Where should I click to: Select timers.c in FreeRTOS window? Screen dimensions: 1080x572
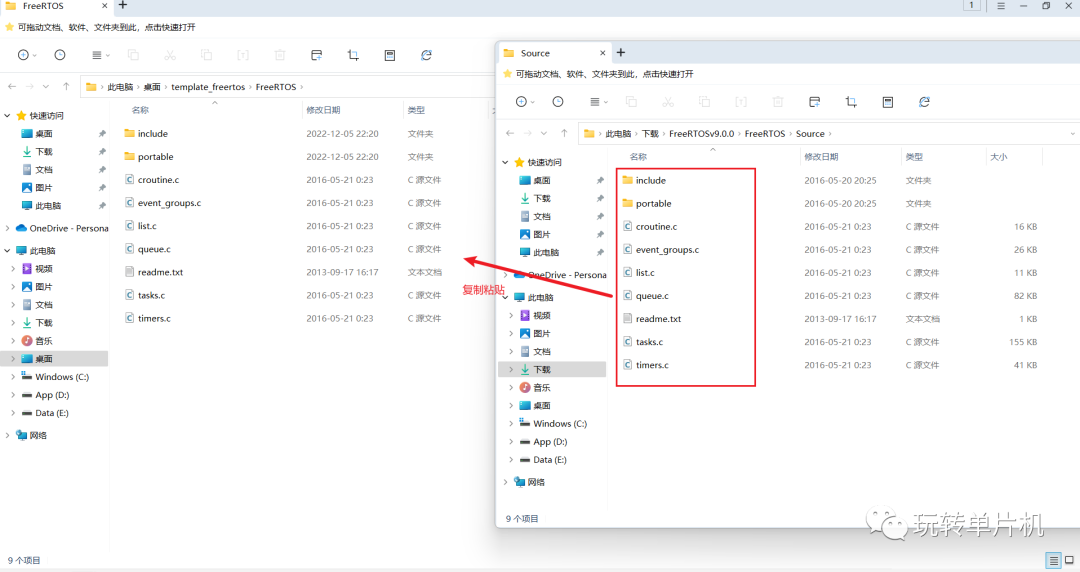(x=154, y=318)
